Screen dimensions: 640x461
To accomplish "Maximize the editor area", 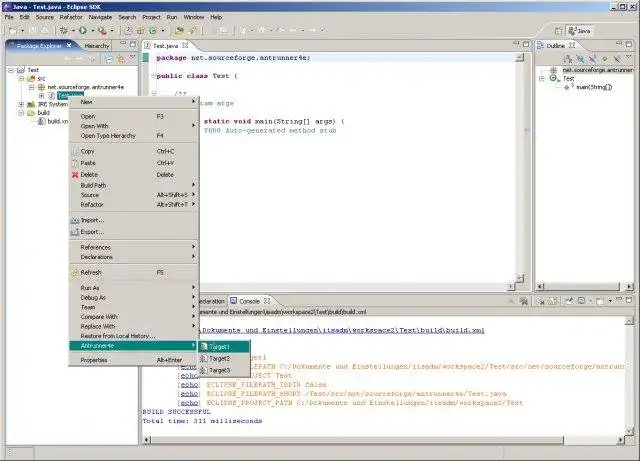I will pyautogui.click(x=526, y=44).
